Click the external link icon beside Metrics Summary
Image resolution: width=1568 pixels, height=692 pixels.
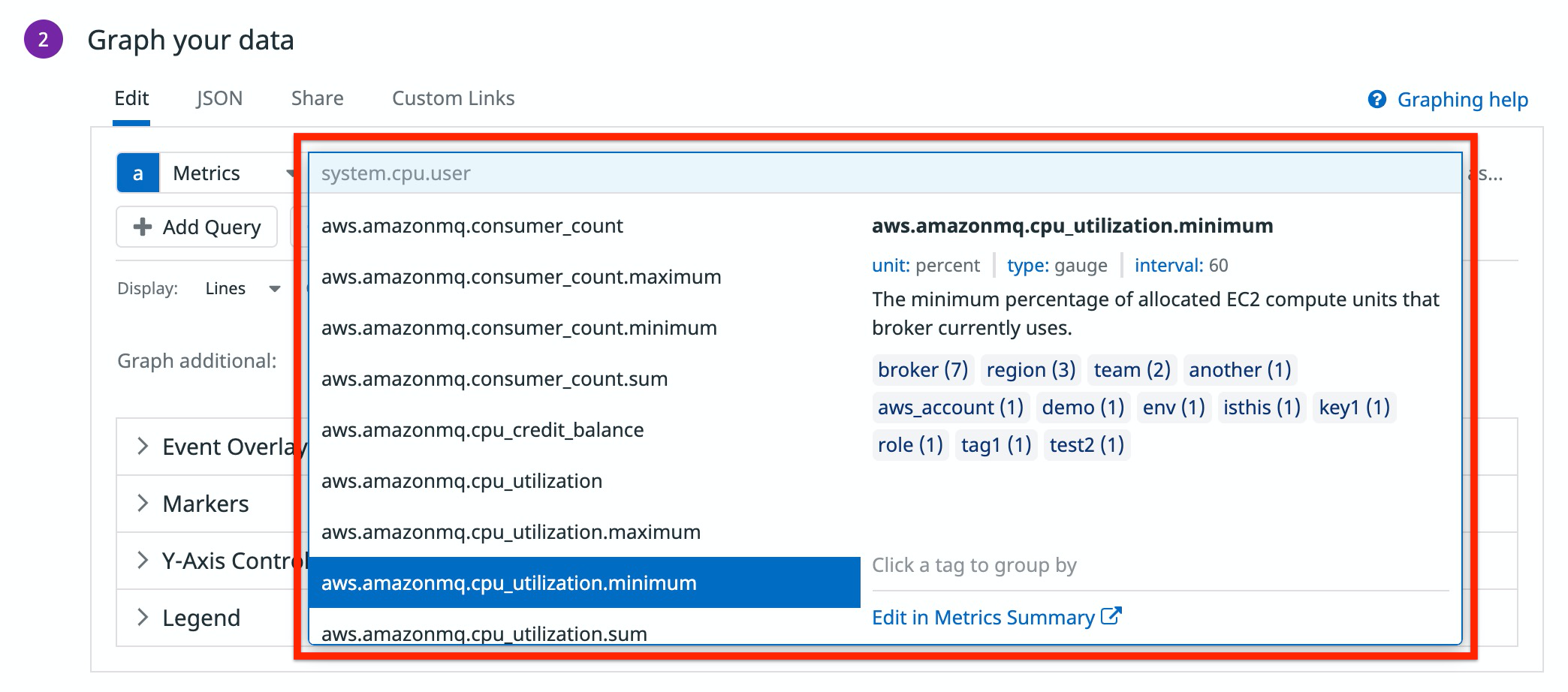click(1111, 616)
